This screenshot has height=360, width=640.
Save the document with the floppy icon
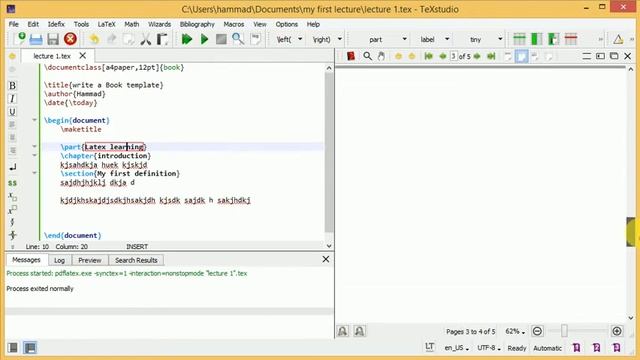click(53, 39)
